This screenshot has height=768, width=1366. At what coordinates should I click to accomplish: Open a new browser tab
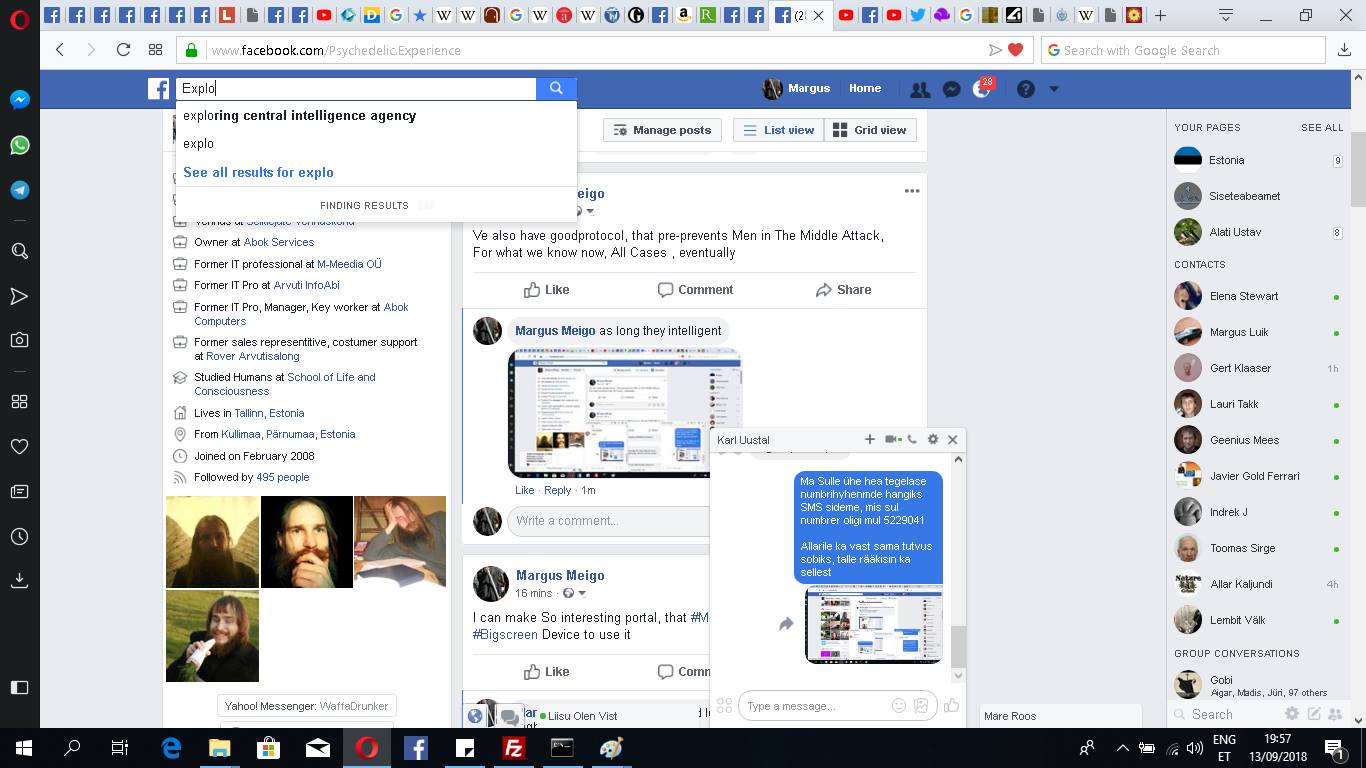point(1160,15)
